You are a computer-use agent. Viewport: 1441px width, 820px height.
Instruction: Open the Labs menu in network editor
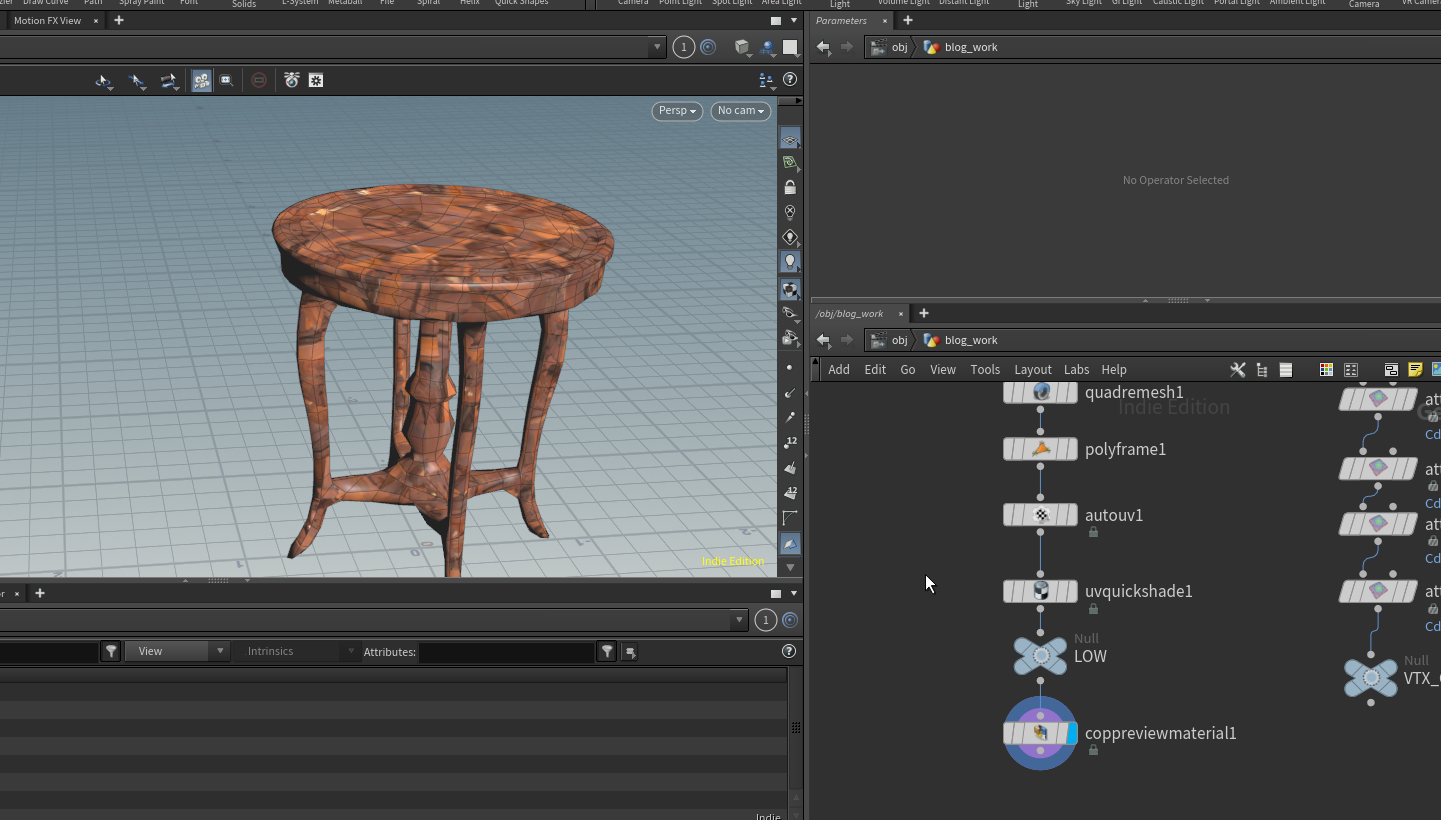pyautogui.click(x=1076, y=370)
